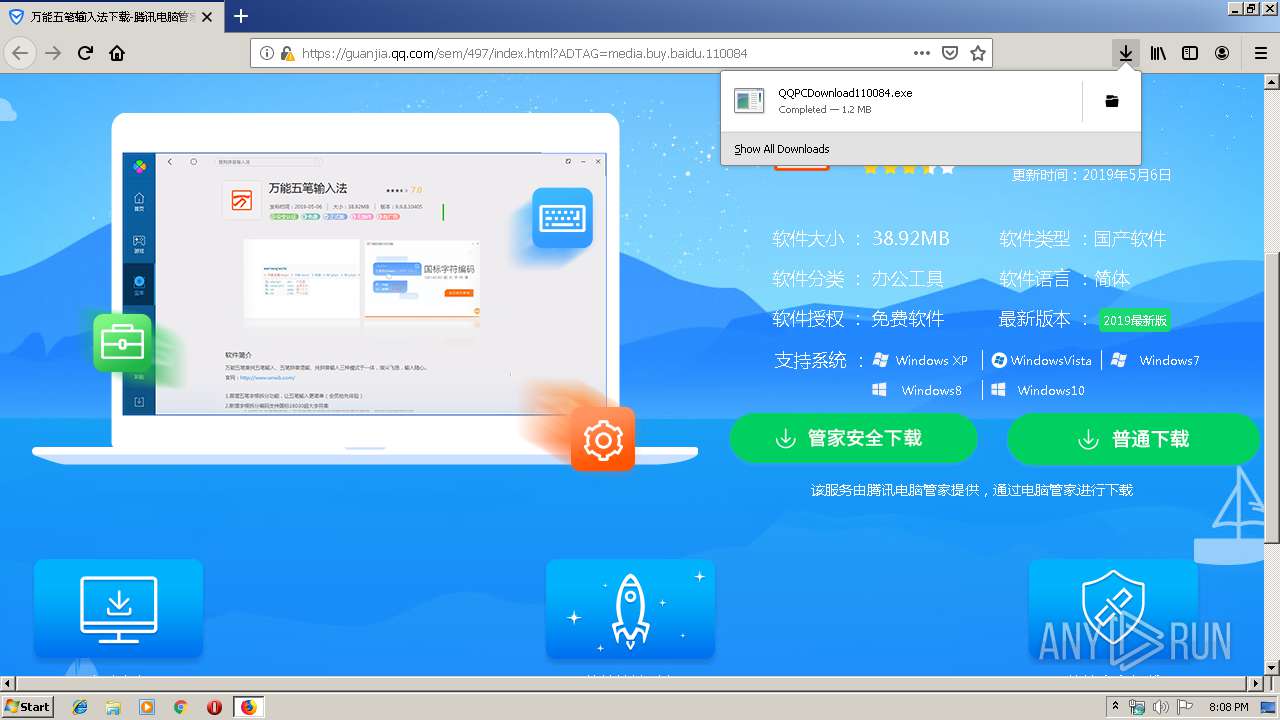Screen dimensions: 1280x720
Task: Click the shield feature card
Action: pyautogui.click(x=1113, y=609)
